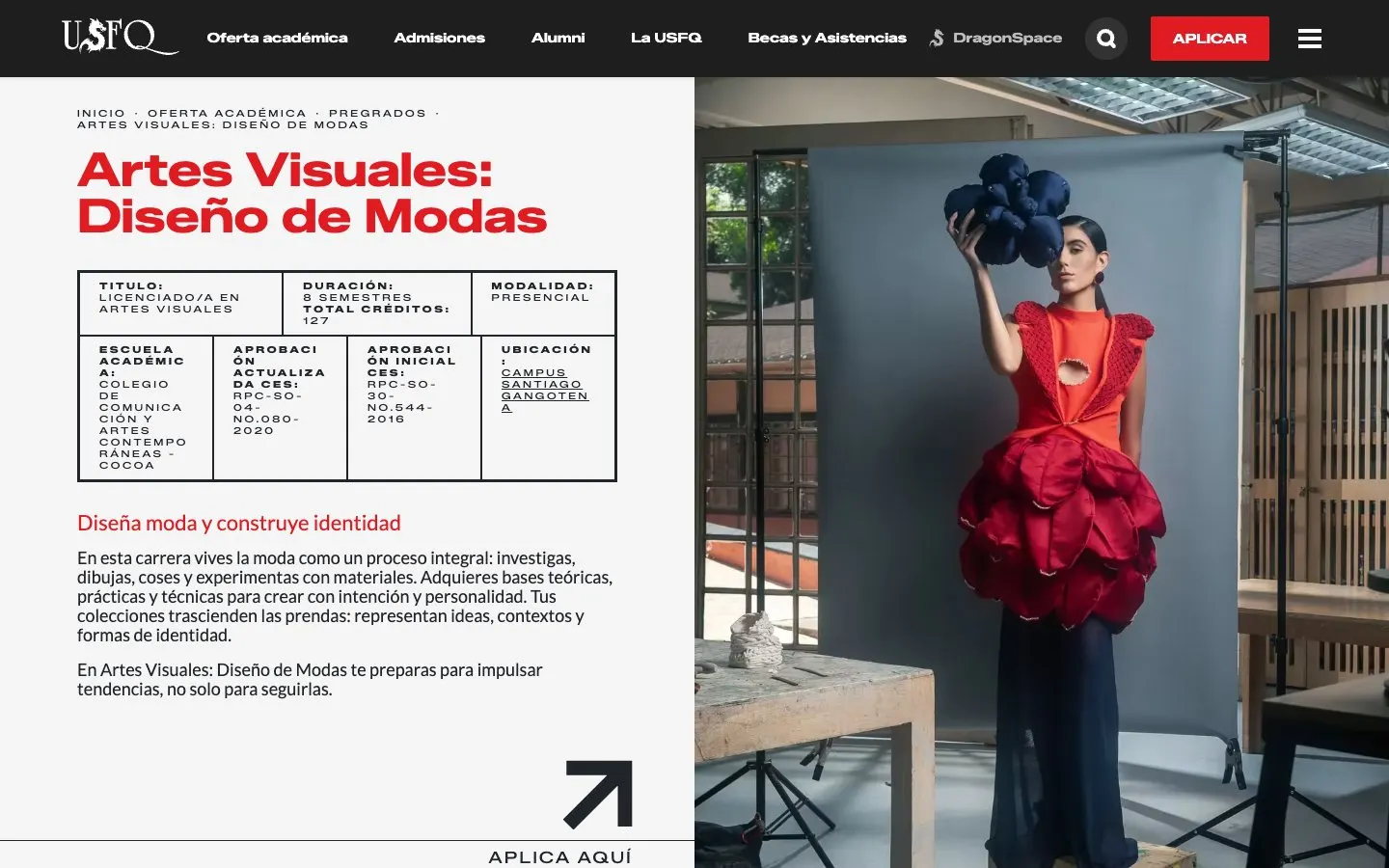The image size is (1389, 868).
Task: Open the PREGRADOS breadcrumb
Action: pos(377,113)
